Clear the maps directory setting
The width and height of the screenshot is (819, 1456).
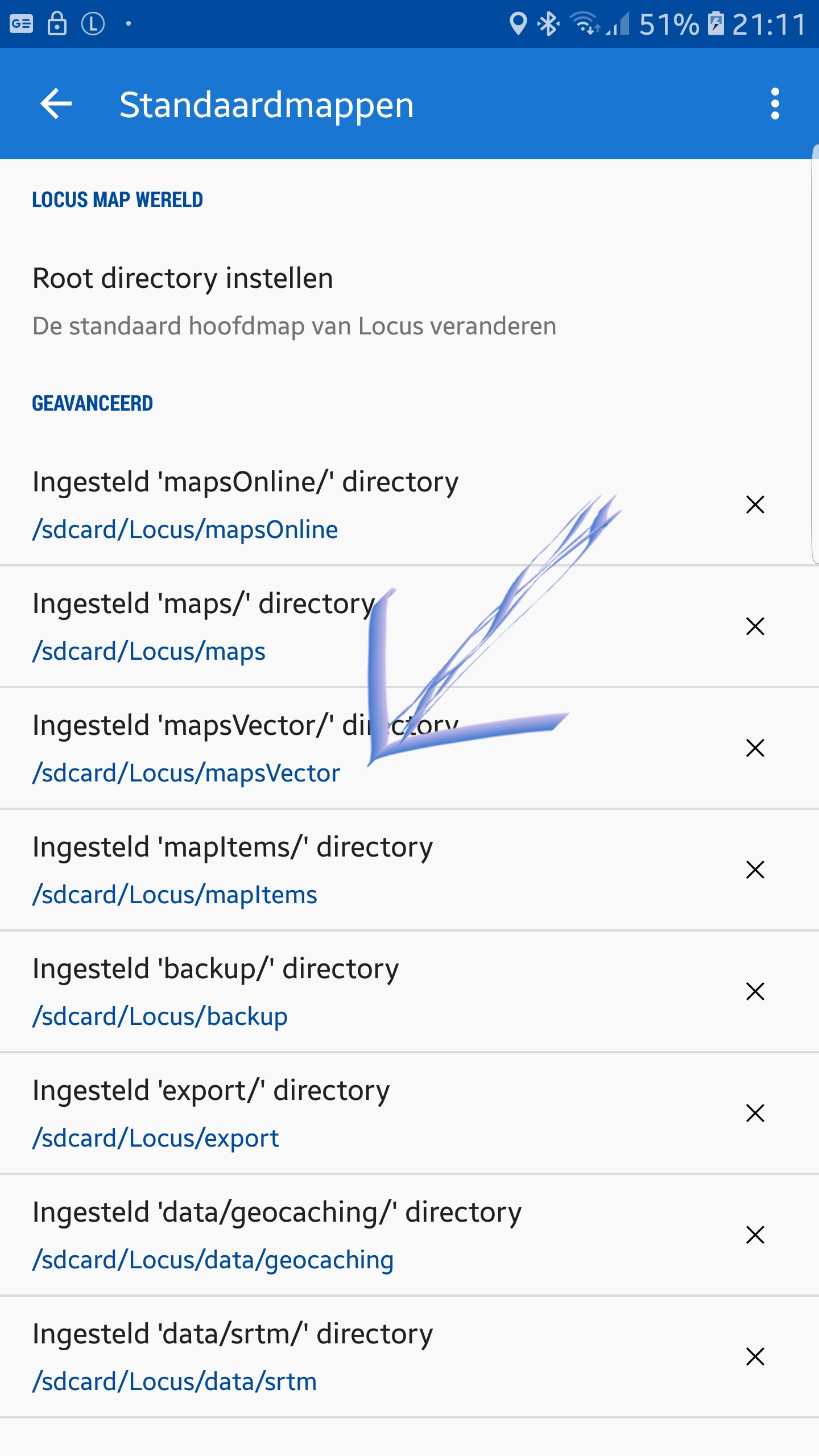click(755, 626)
